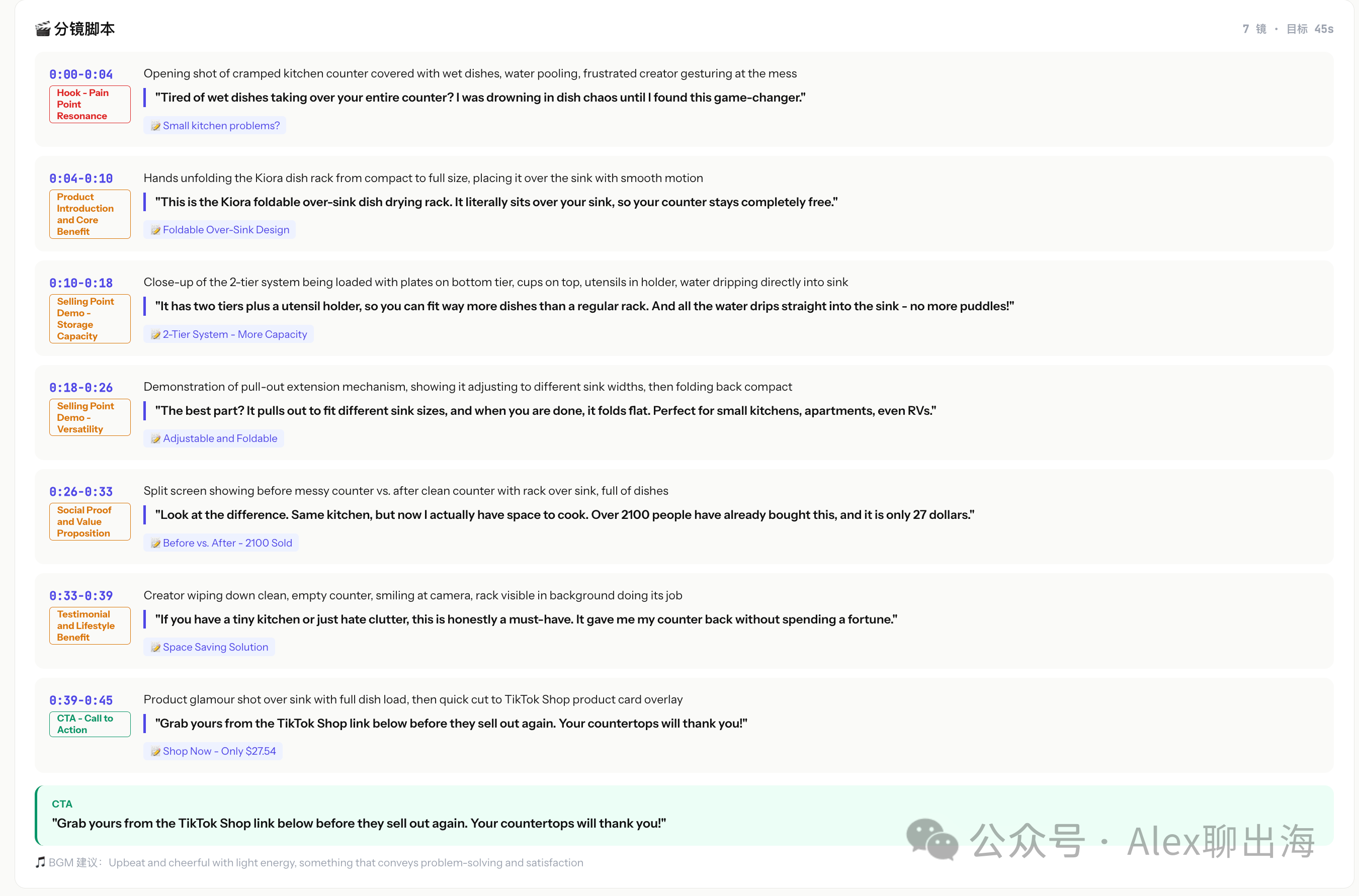Click the '7 镜 · 目标 45s' summary text

point(1288,29)
